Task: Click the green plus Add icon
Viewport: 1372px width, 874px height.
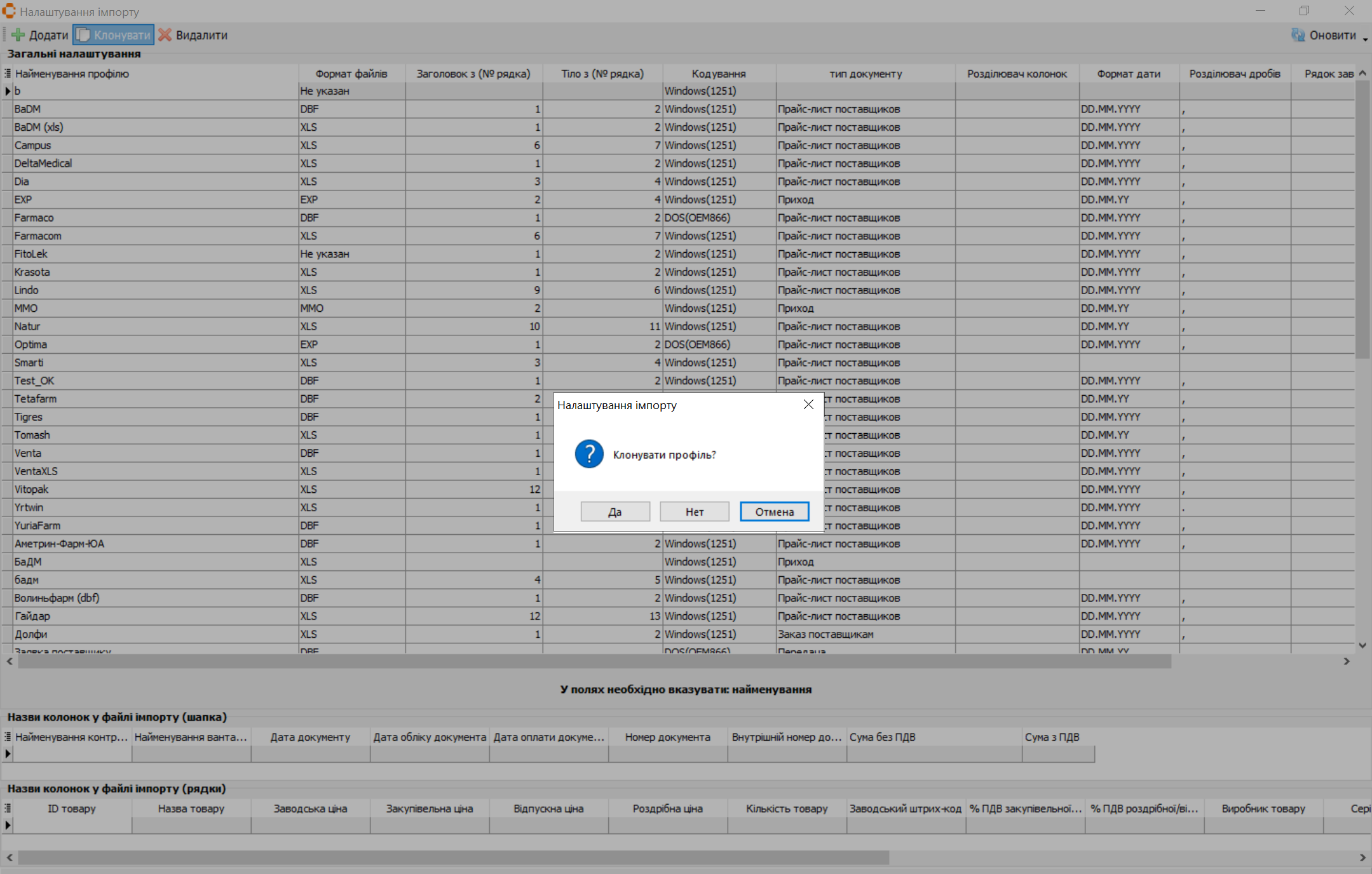Action: (x=18, y=35)
